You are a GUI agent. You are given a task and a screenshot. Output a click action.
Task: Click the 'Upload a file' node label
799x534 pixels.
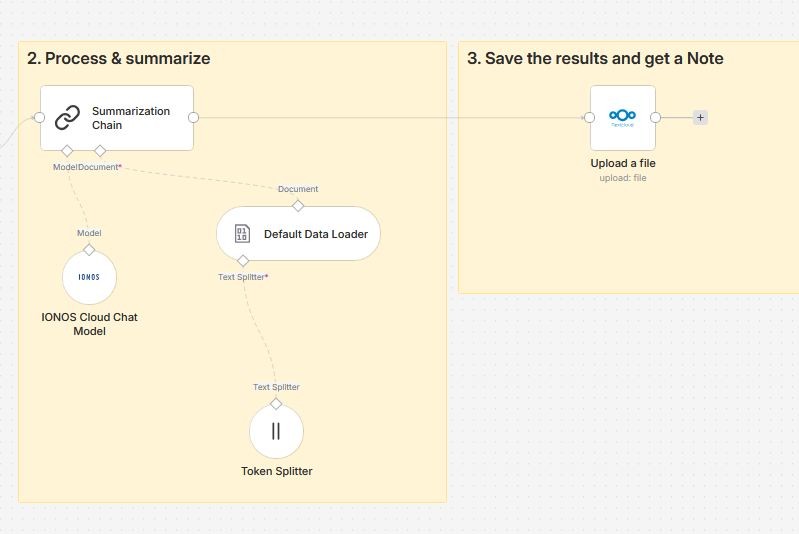623,163
